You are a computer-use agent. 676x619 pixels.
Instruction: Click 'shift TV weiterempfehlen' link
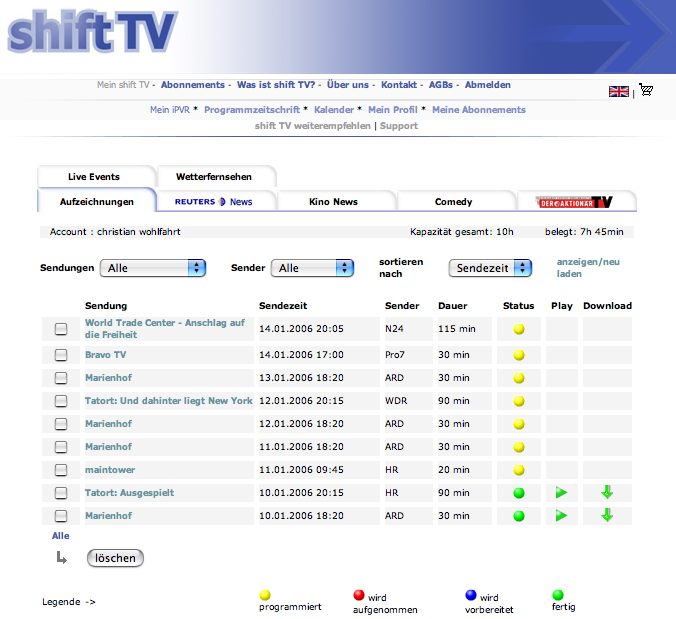(x=313, y=126)
